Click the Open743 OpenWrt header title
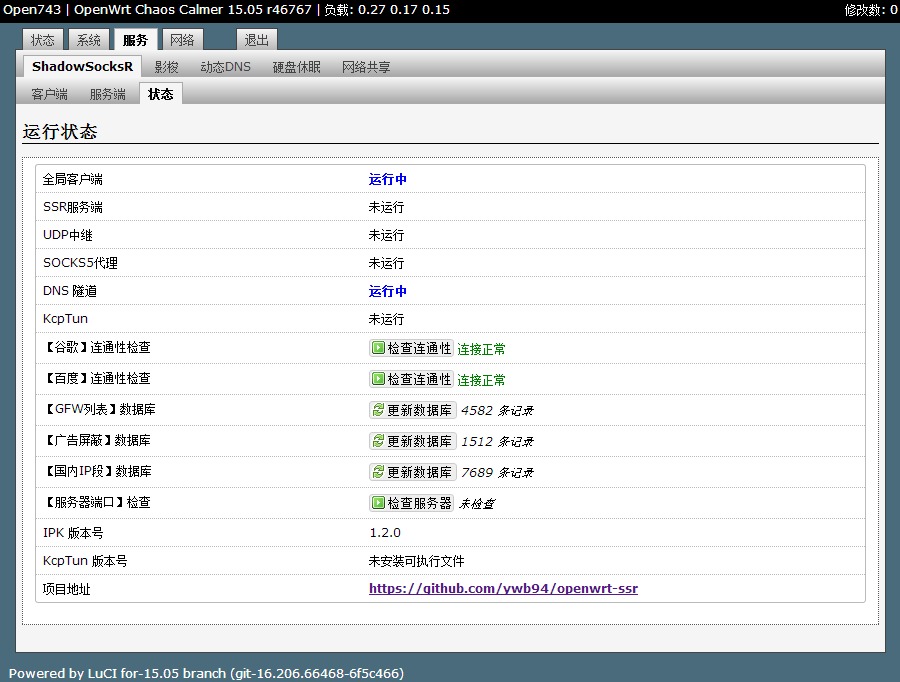This screenshot has height=682, width=900. pyautogui.click(x=157, y=10)
